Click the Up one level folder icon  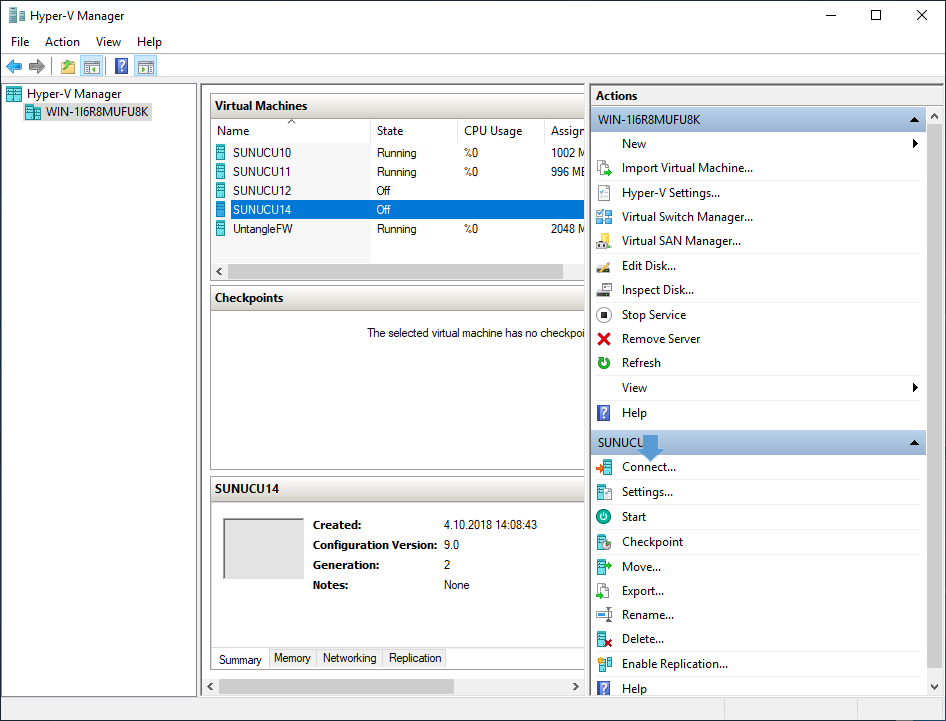click(x=68, y=66)
